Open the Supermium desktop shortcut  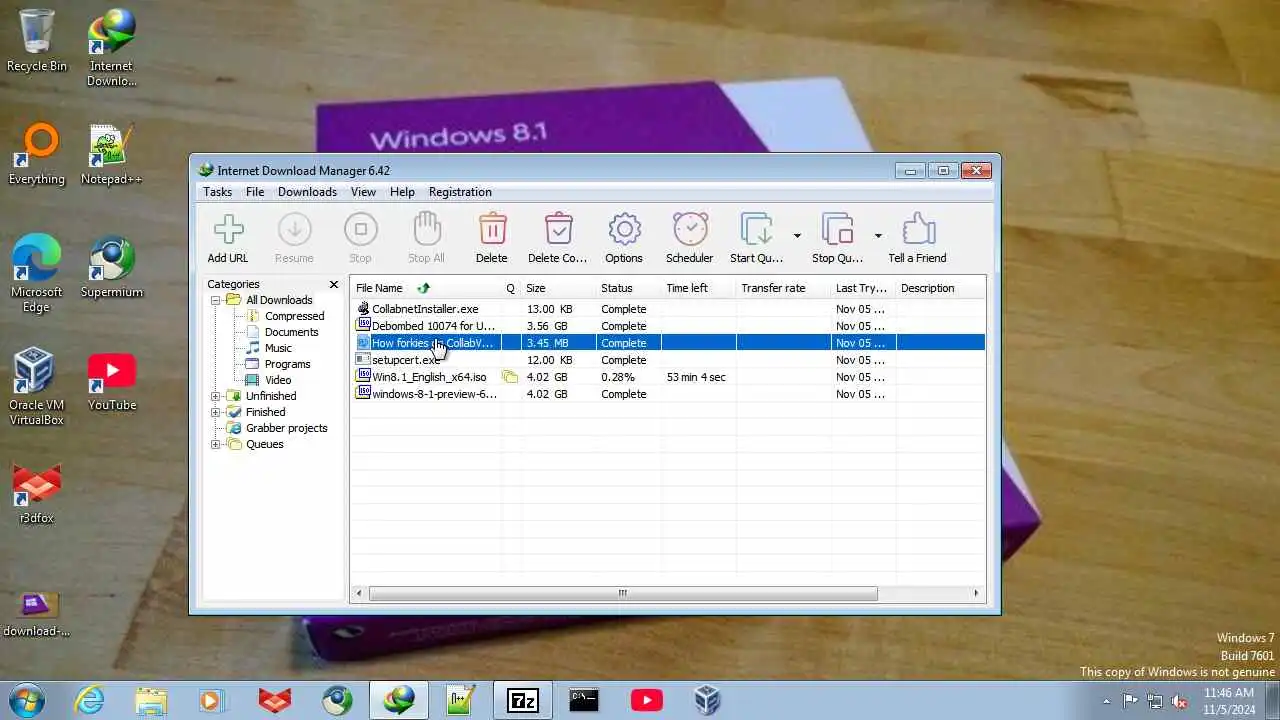111,266
